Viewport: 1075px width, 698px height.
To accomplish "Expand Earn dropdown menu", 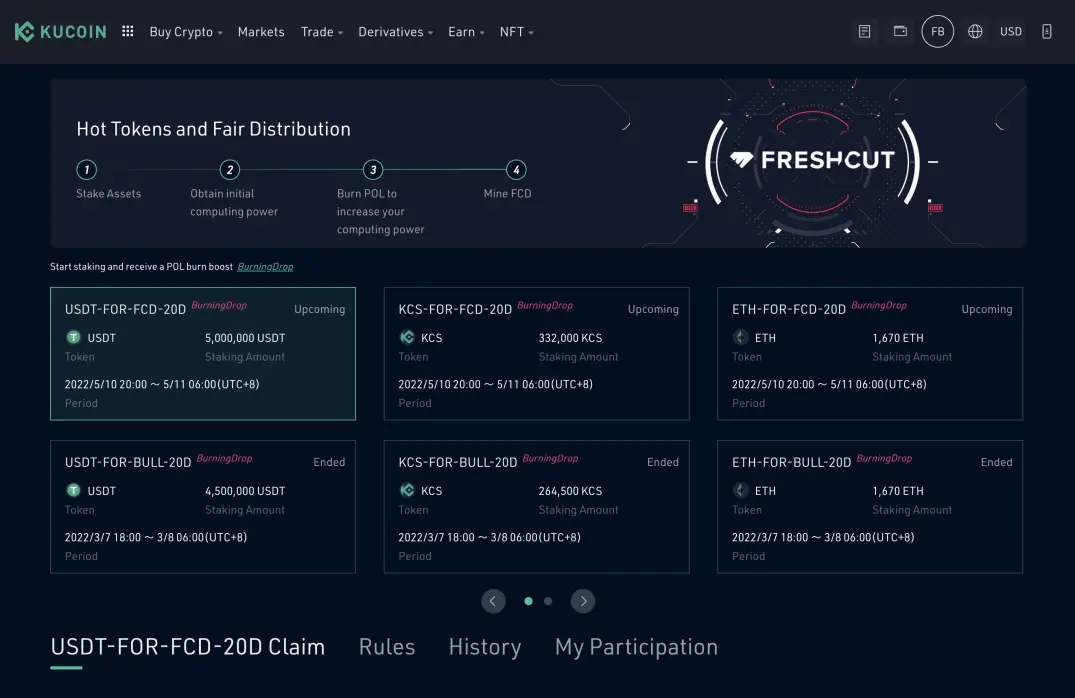I will 466,32.
